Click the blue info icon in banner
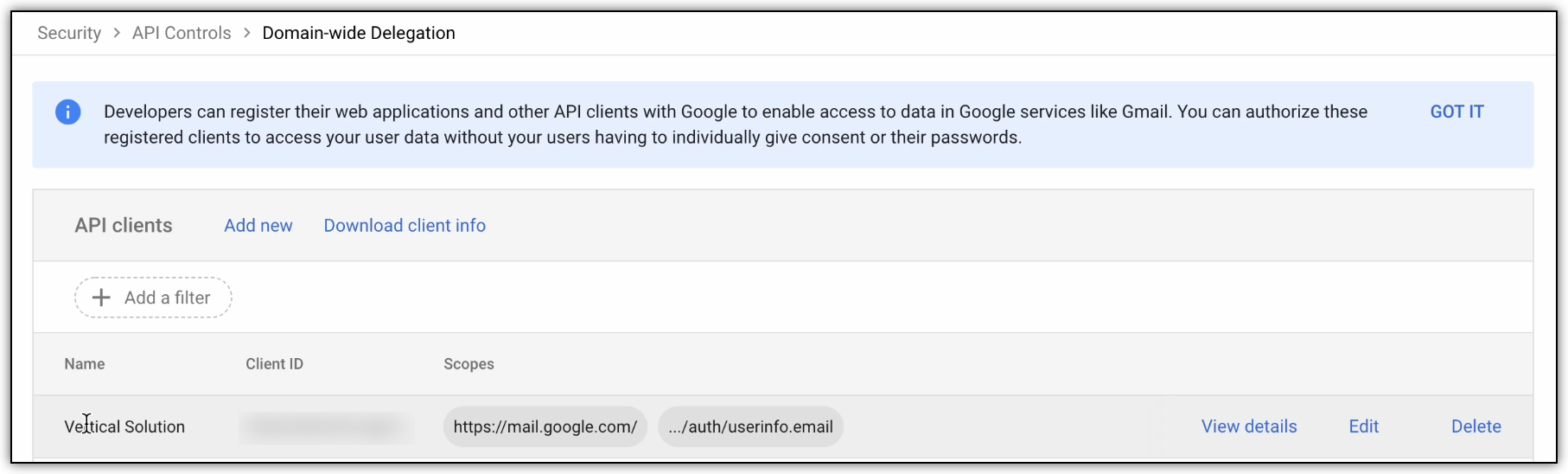The width and height of the screenshot is (1568, 474). (x=68, y=112)
